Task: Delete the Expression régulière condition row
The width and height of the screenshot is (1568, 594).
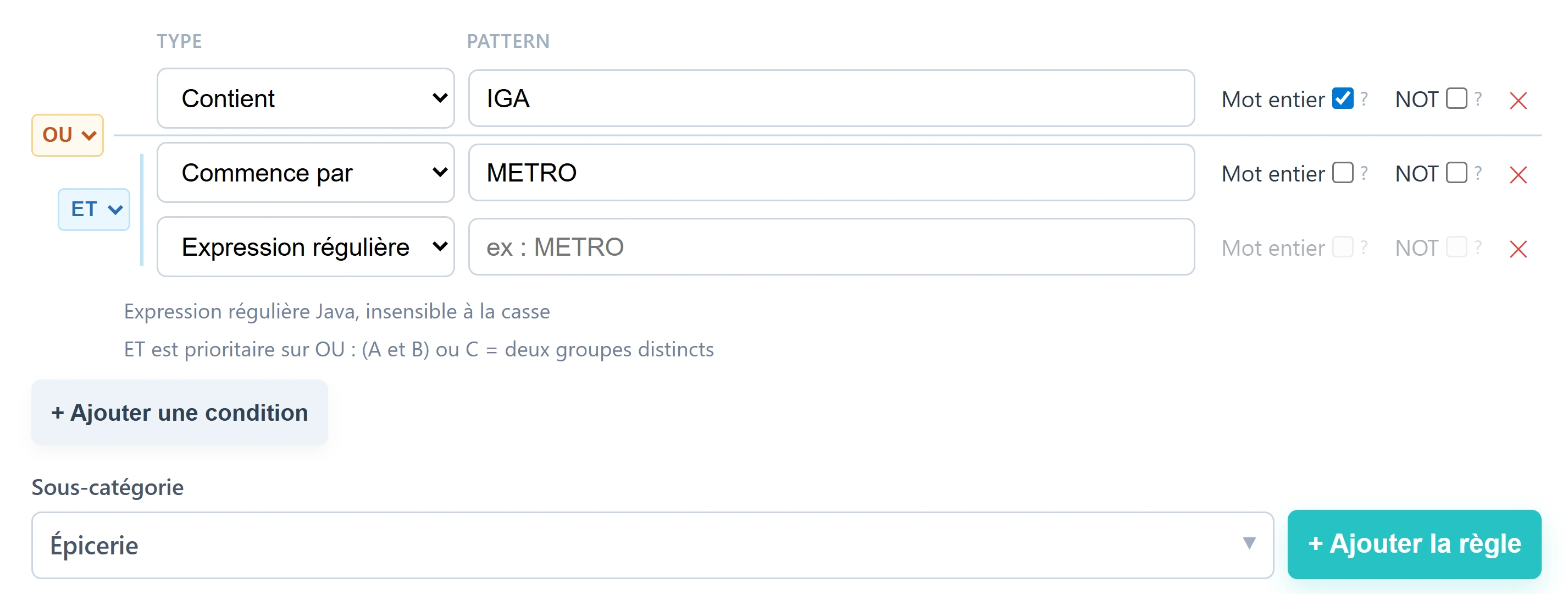Action: pyautogui.click(x=1518, y=249)
